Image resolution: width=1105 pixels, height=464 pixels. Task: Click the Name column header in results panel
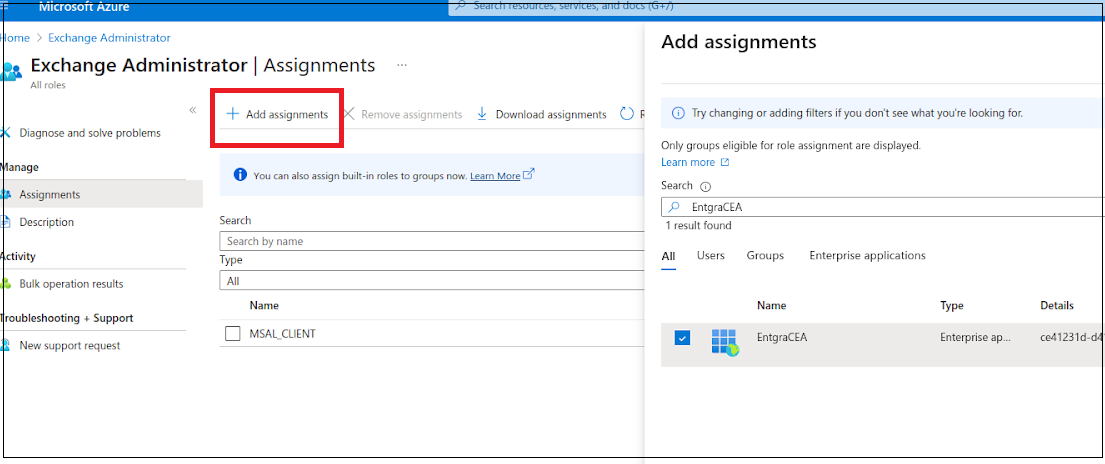[772, 305]
